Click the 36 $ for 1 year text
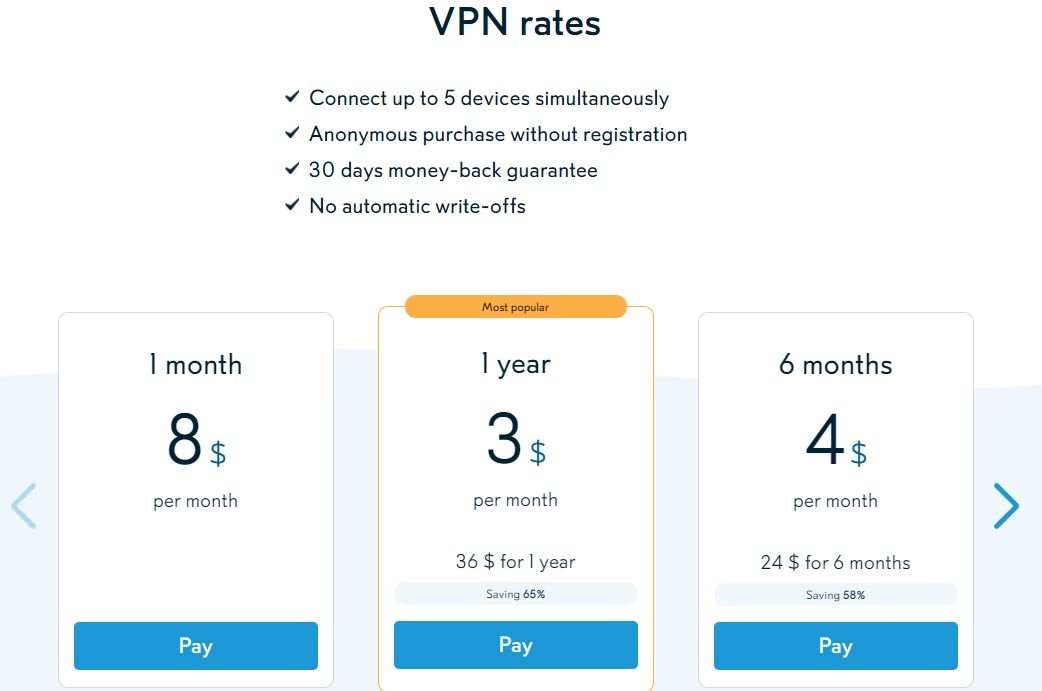The height and width of the screenshot is (691, 1042). coord(515,562)
